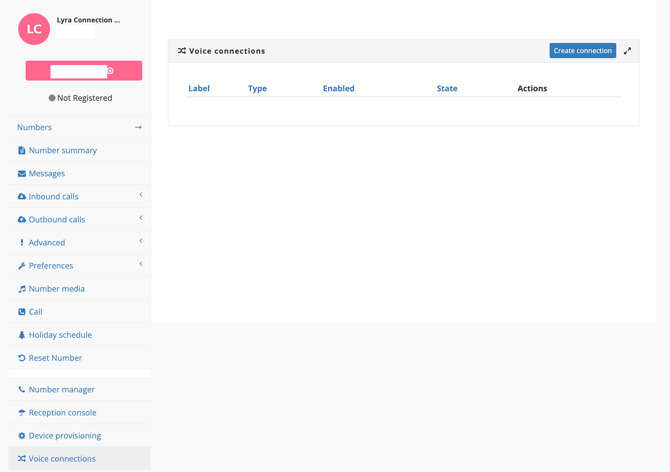Click the Reception console umbrella icon

click(22, 413)
